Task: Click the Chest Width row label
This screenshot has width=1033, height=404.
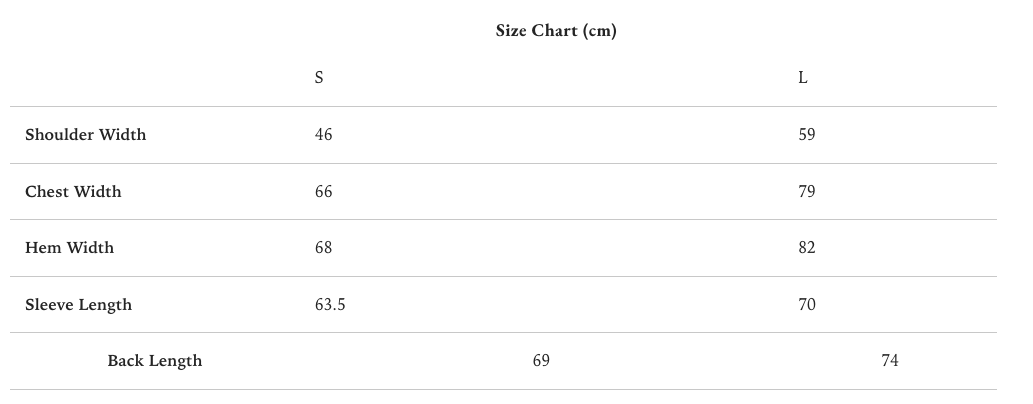Action: pos(73,191)
